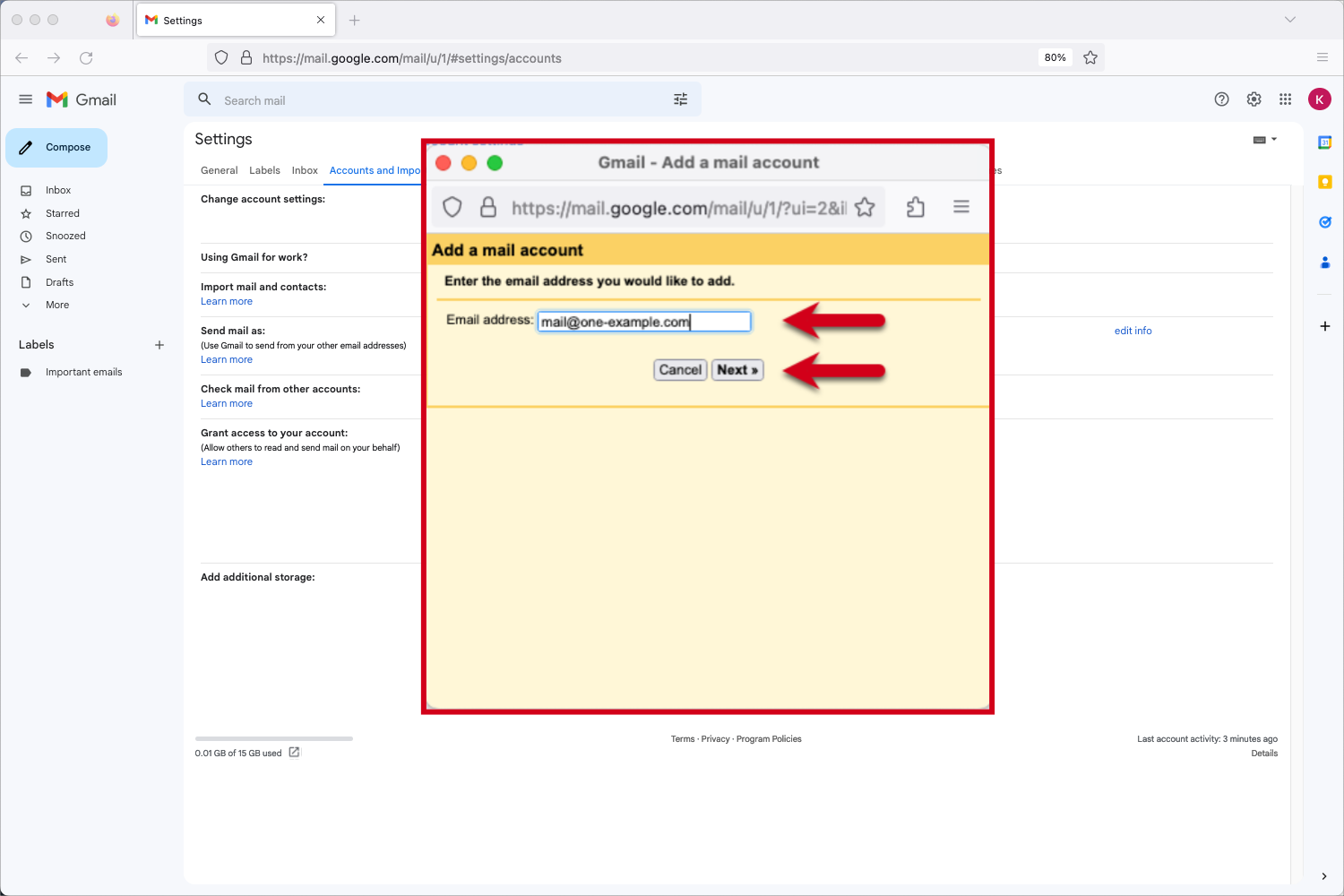Show site security lock info
Screen dimensions: 1344x896
pyautogui.click(x=246, y=57)
